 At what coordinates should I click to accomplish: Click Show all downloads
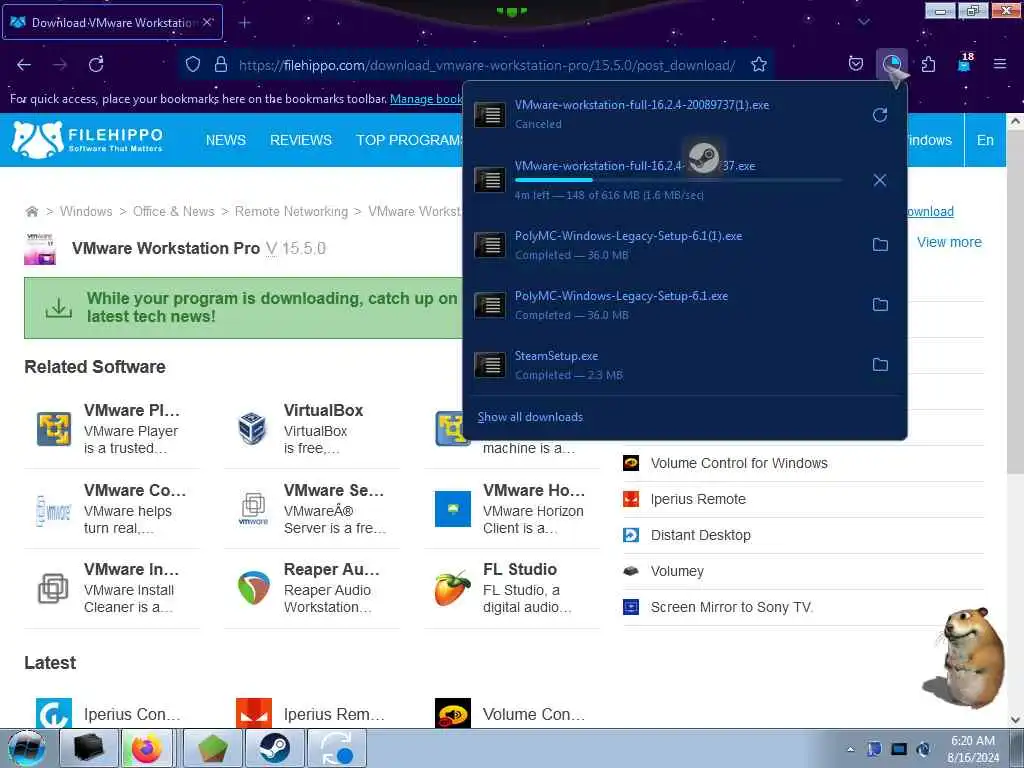click(530, 417)
